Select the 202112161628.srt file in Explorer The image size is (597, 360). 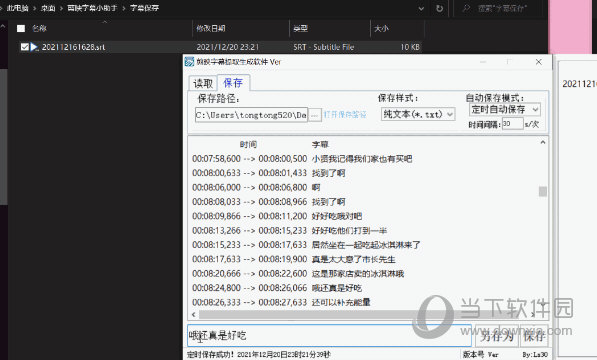click(x=220, y=47)
